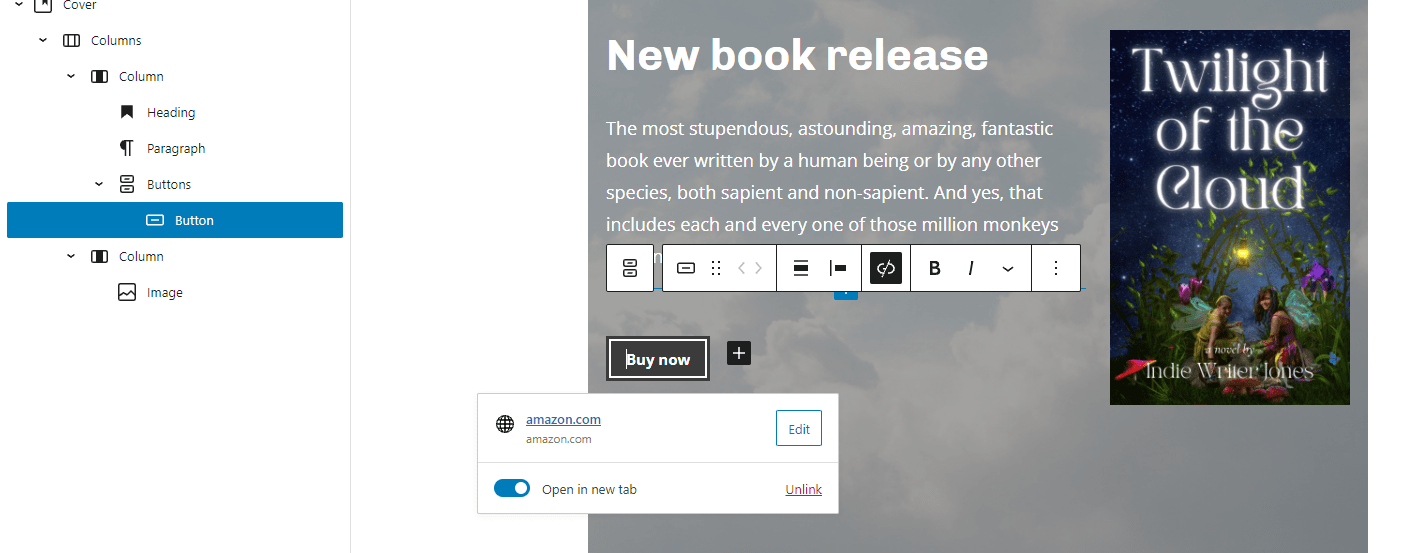Collapse the second Column above Image

click(x=71, y=256)
